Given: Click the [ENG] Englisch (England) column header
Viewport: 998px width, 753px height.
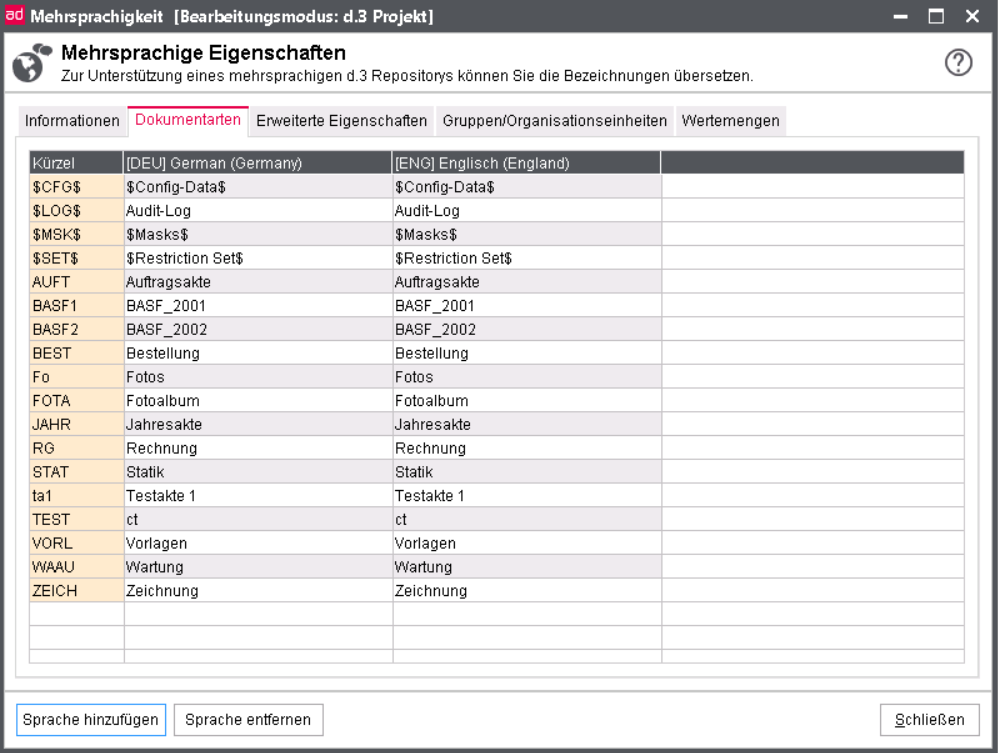Looking at the screenshot, I should pos(526,163).
